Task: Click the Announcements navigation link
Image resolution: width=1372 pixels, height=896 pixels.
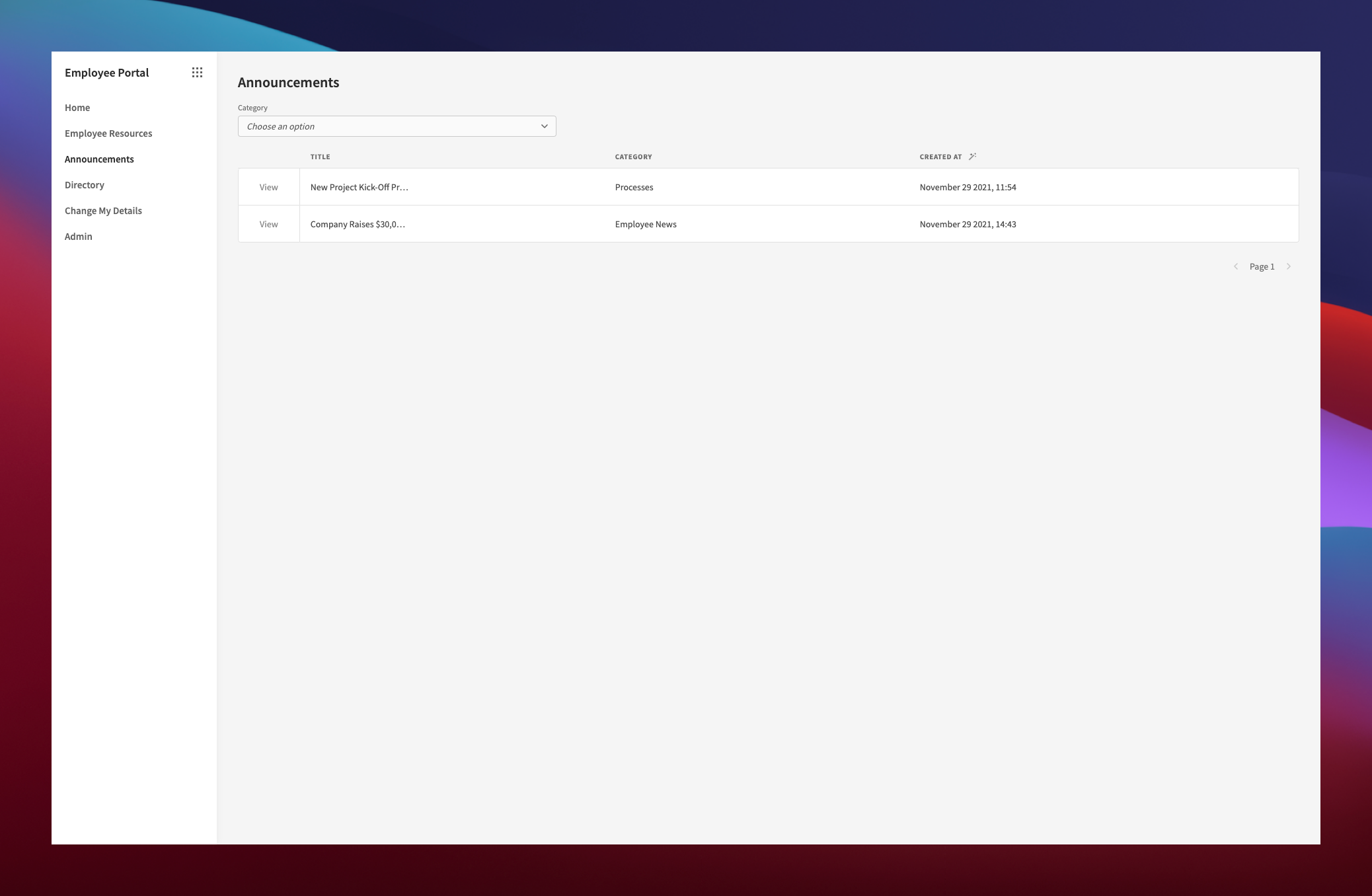Action: [x=99, y=158]
